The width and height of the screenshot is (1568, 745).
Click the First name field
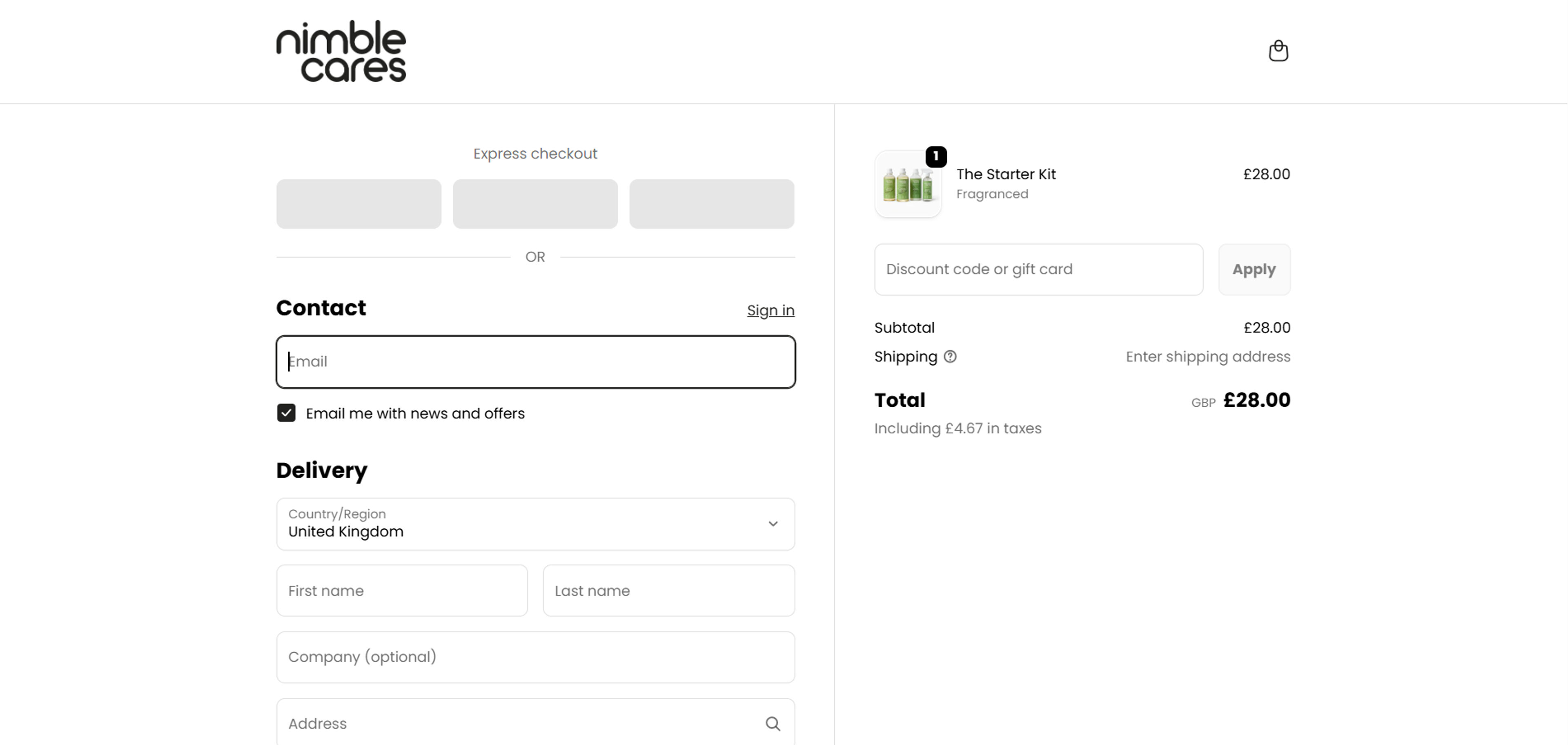(x=401, y=590)
